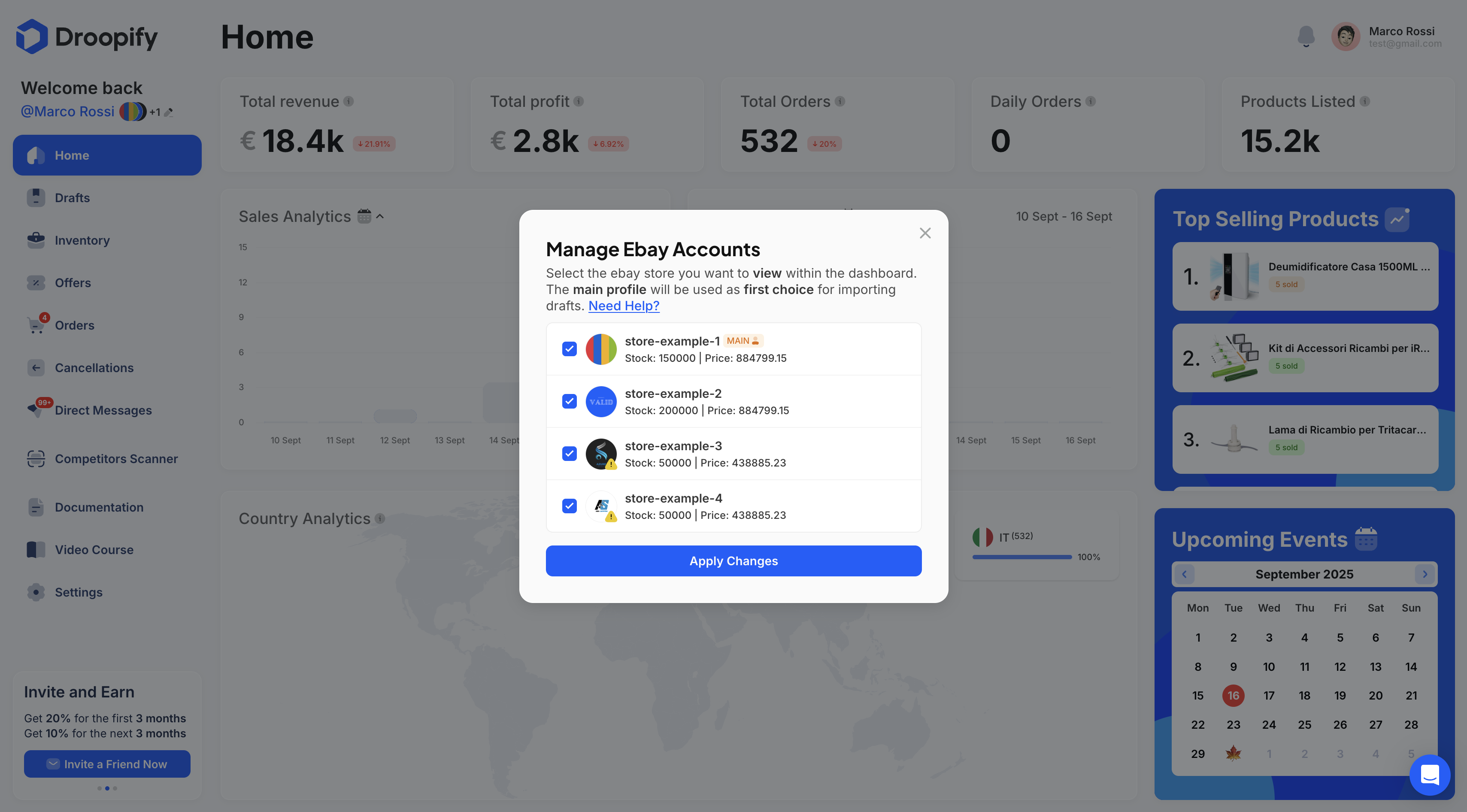1467x812 pixels.
Task: Open the notifications bell
Action: [x=1306, y=37]
